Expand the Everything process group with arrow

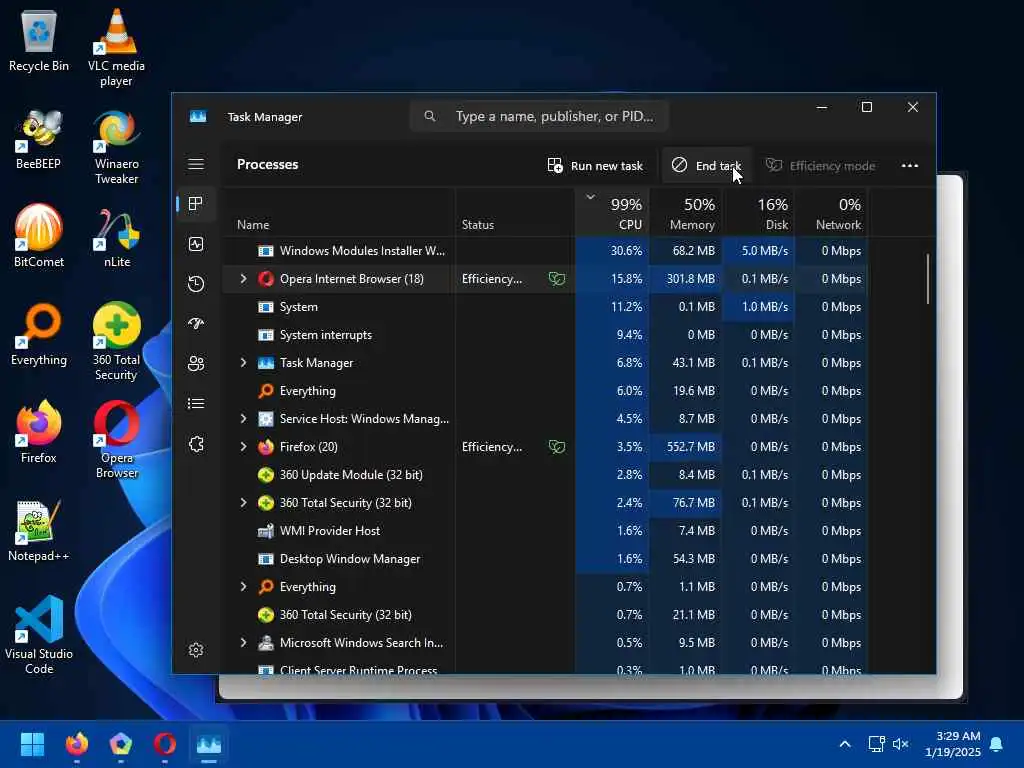click(243, 586)
